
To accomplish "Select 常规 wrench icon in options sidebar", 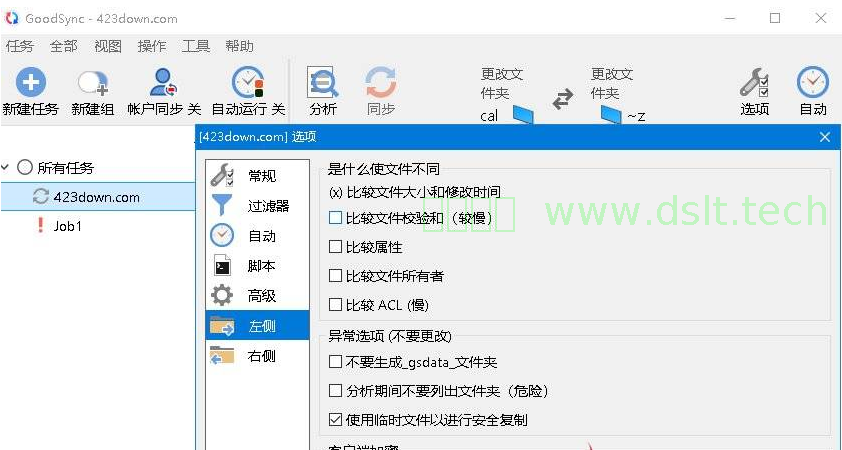I will 222,175.
